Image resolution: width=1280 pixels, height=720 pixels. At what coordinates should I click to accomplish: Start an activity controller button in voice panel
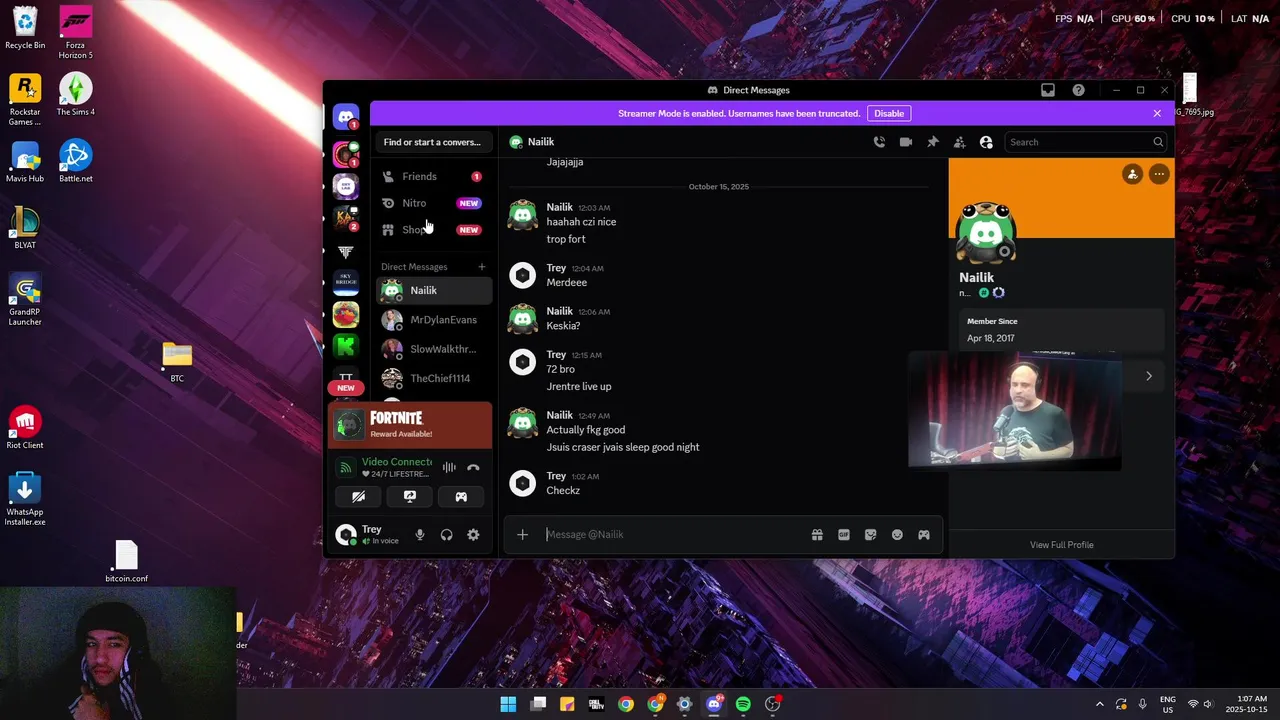[x=461, y=496]
